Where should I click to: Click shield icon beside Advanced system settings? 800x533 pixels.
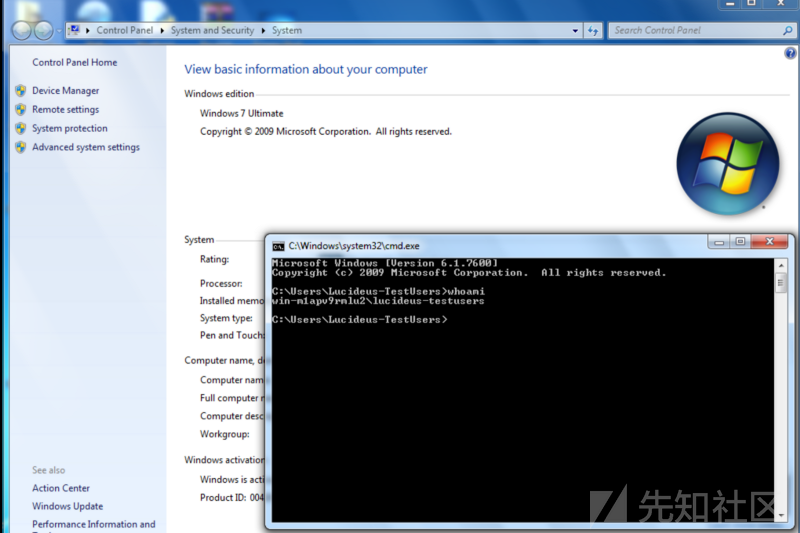click(x=20, y=147)
